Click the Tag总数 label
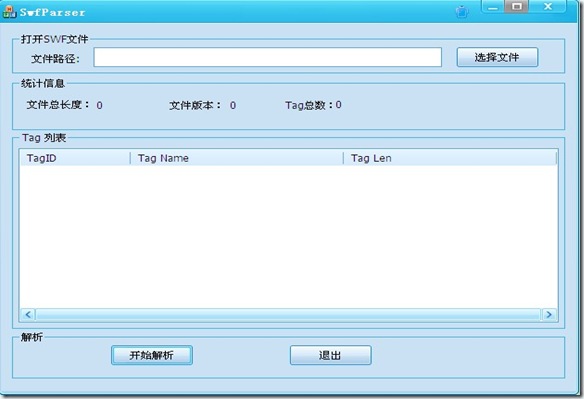This screenshot has width=584, height=399. click(x=309, y=105)
